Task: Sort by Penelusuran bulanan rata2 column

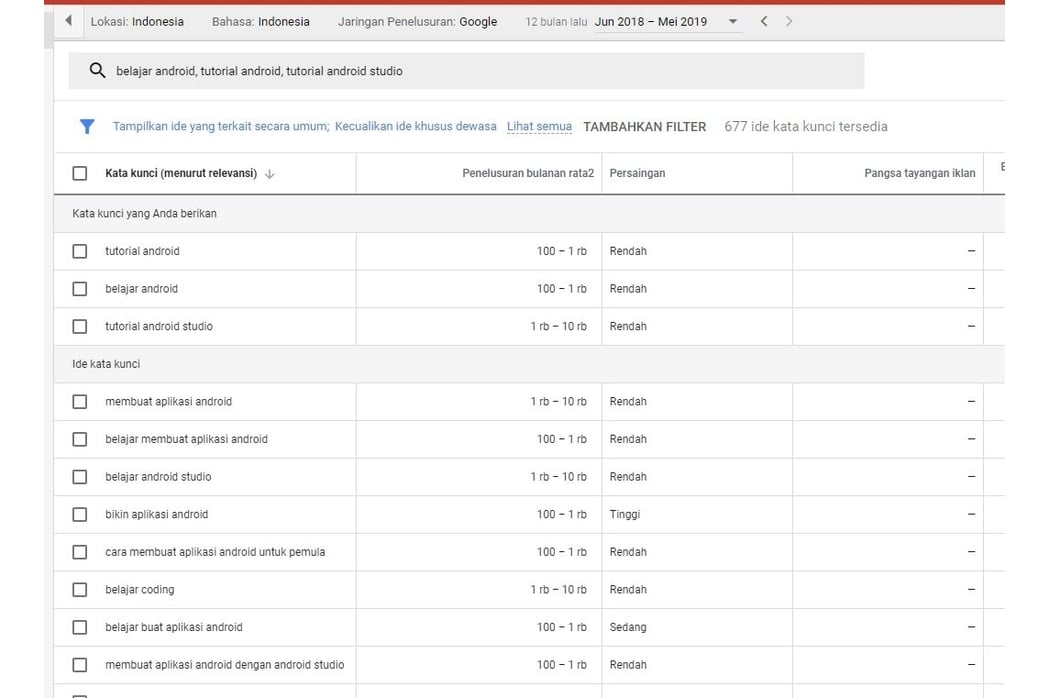Action: click(528, 173)
